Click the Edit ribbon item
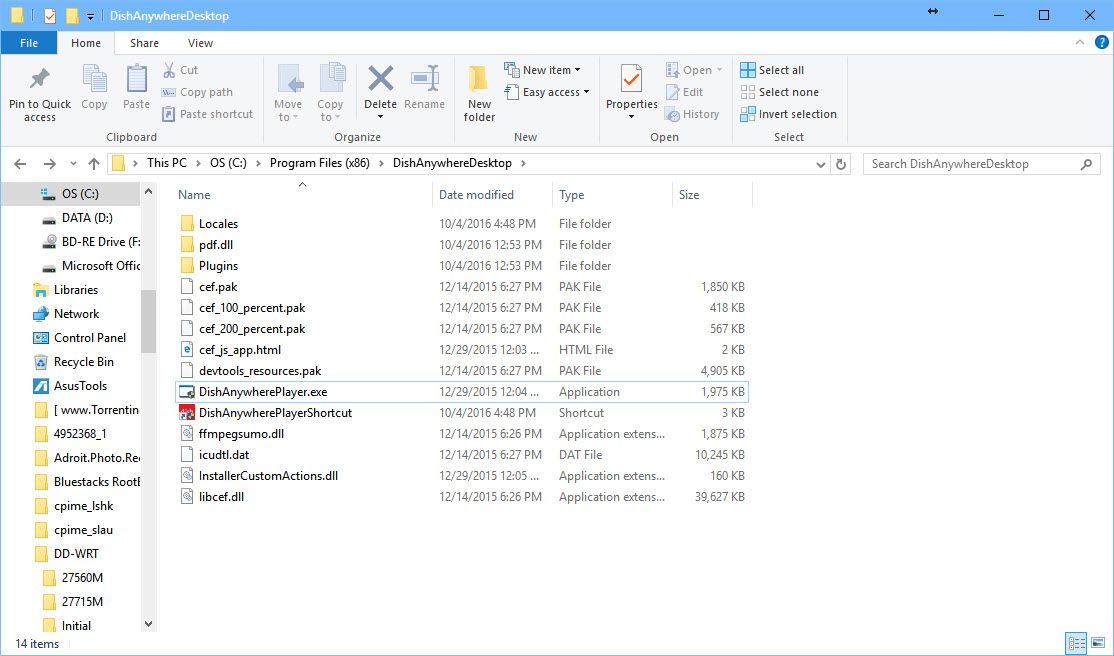The image size is (1114, 656). click(x=684, y=92)
